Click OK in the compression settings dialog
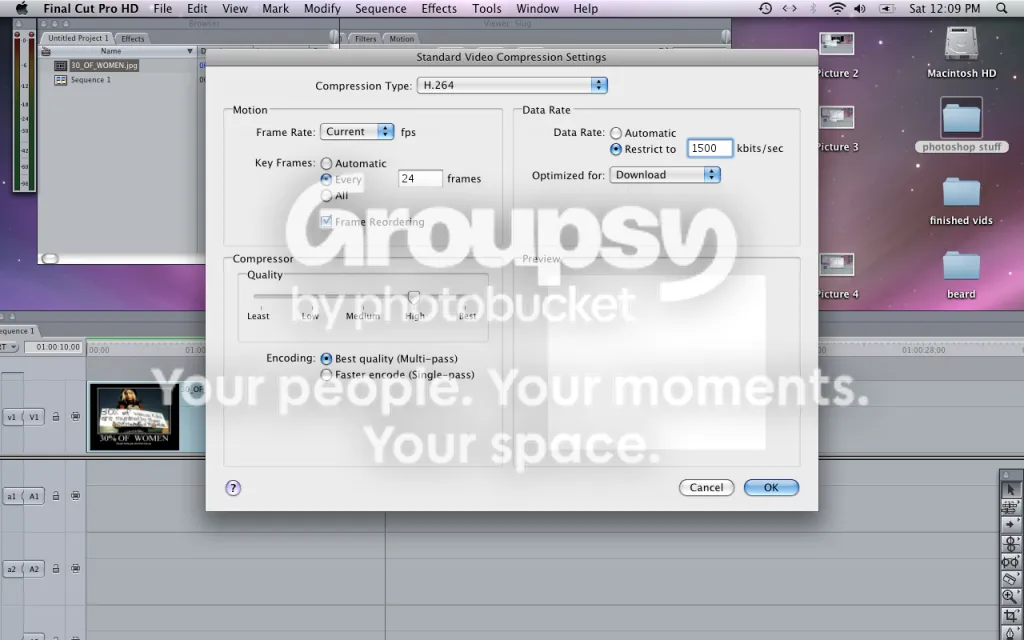This screenshot has height=640, width=1024. click(771, 487)
